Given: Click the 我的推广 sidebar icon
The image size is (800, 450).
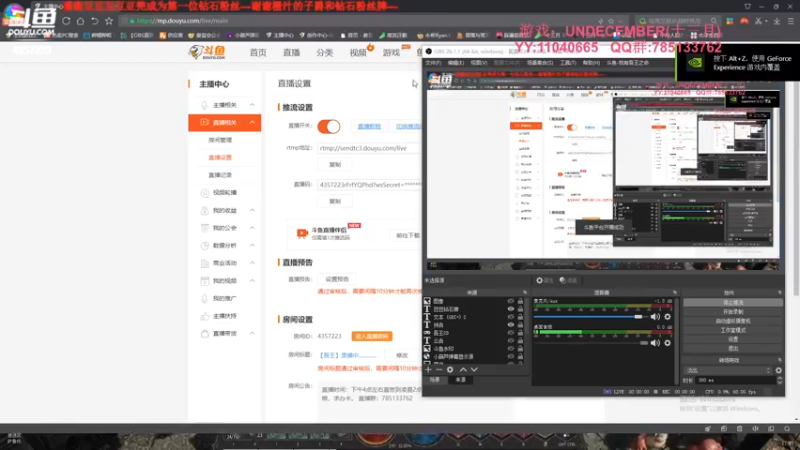Looking at the screenshot, I should click(205, 298).
